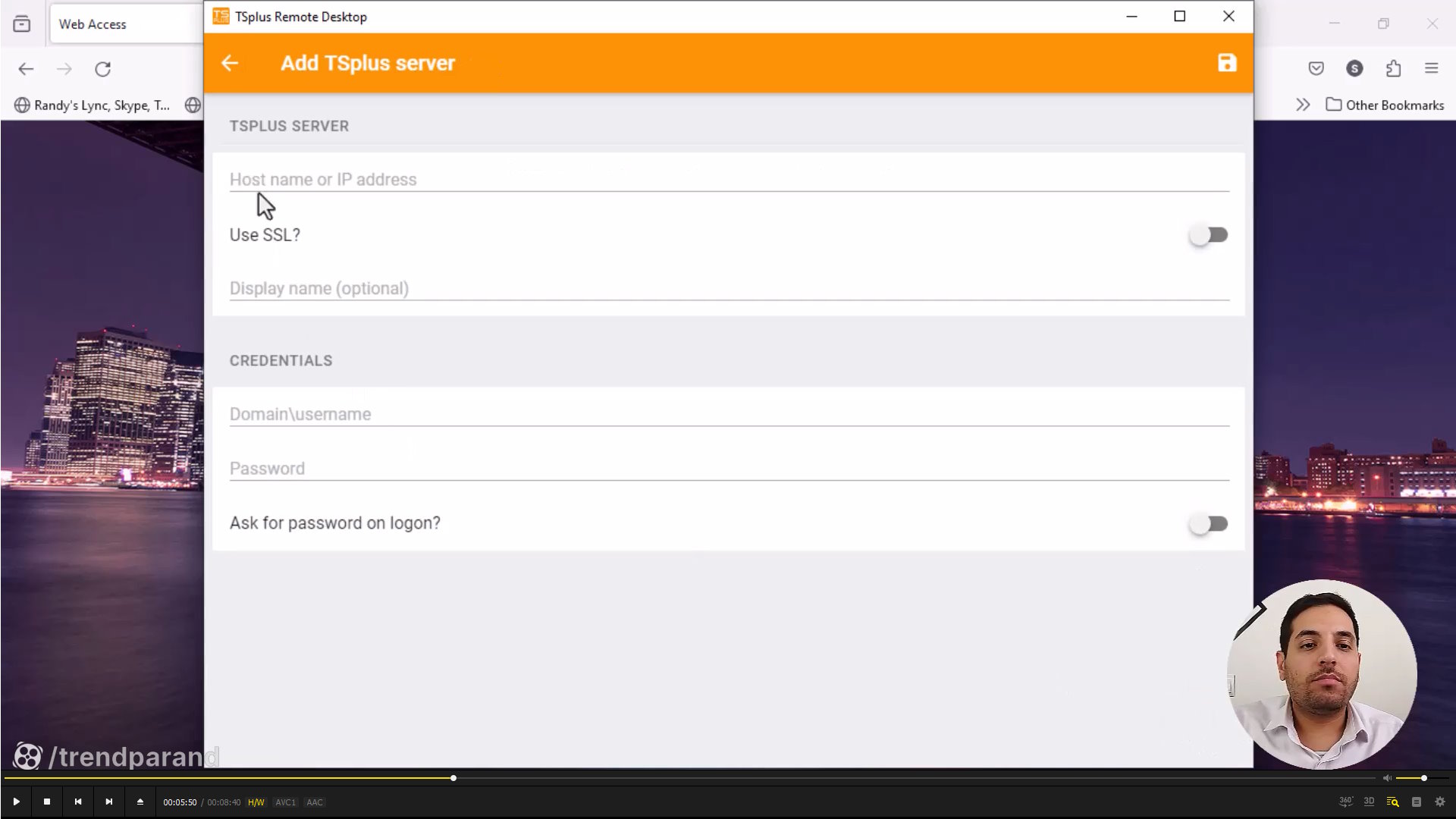
Task: Click the browser forward arrow
Action: (x=64, y=69)
